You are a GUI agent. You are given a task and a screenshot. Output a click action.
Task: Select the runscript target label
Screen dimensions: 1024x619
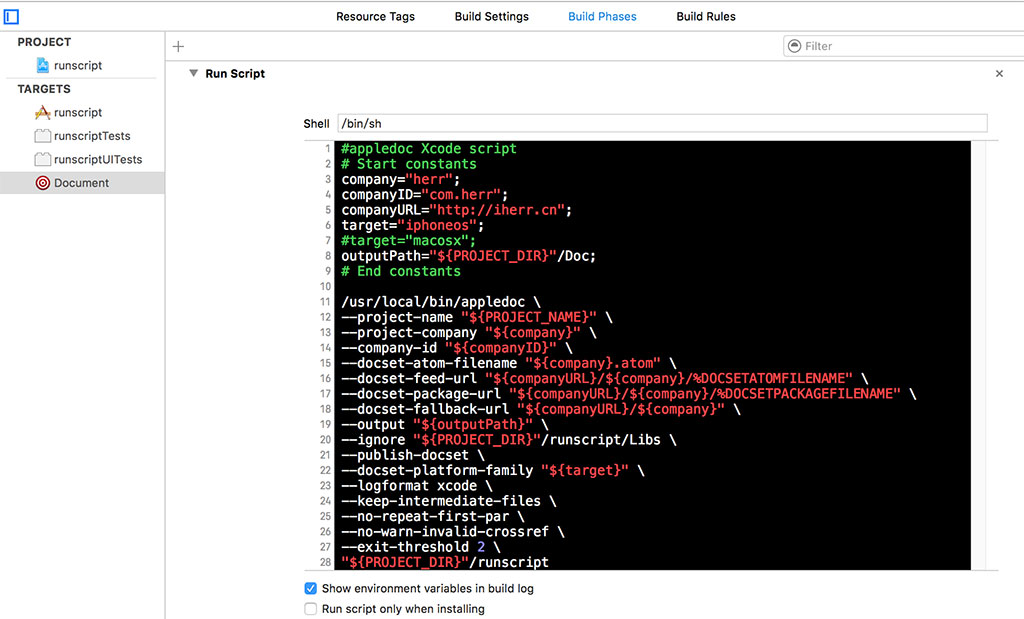tap(78, 112)
